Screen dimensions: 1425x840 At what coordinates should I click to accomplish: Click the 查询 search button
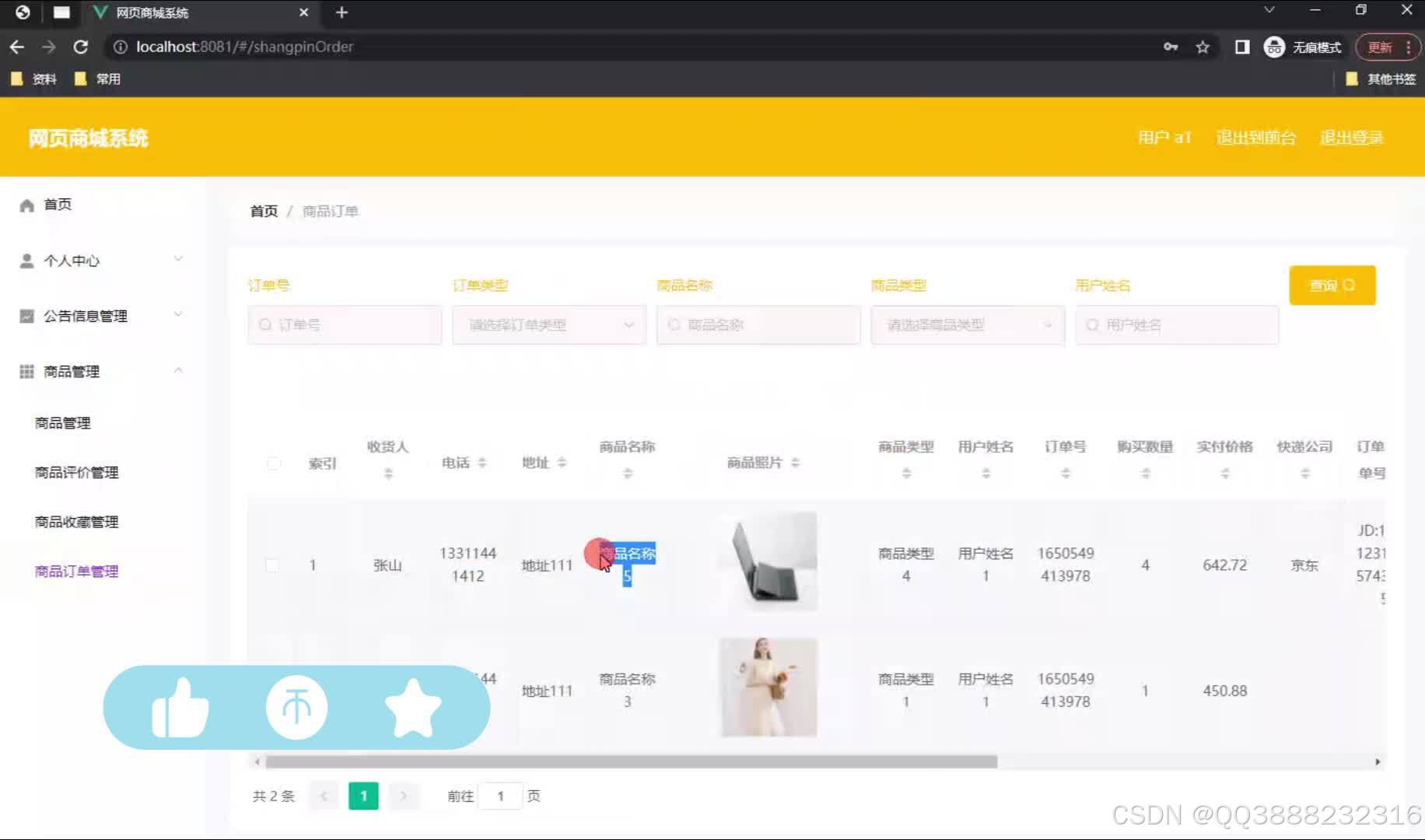coord(1332,285)
